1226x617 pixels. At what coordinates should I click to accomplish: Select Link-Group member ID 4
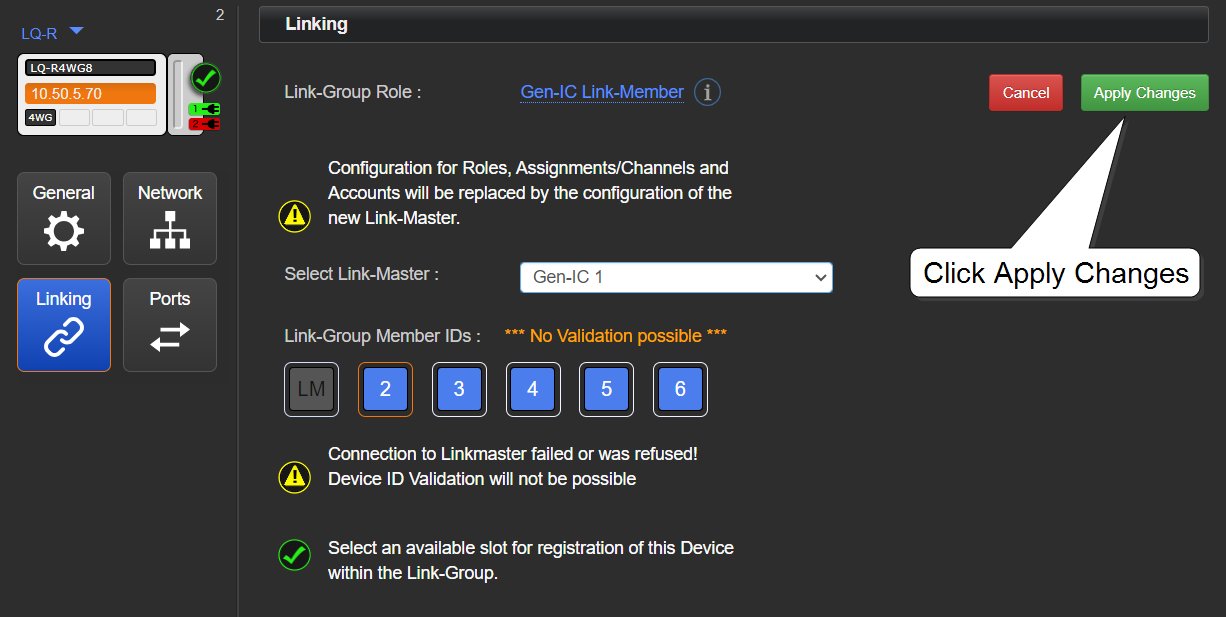[533, 390]
